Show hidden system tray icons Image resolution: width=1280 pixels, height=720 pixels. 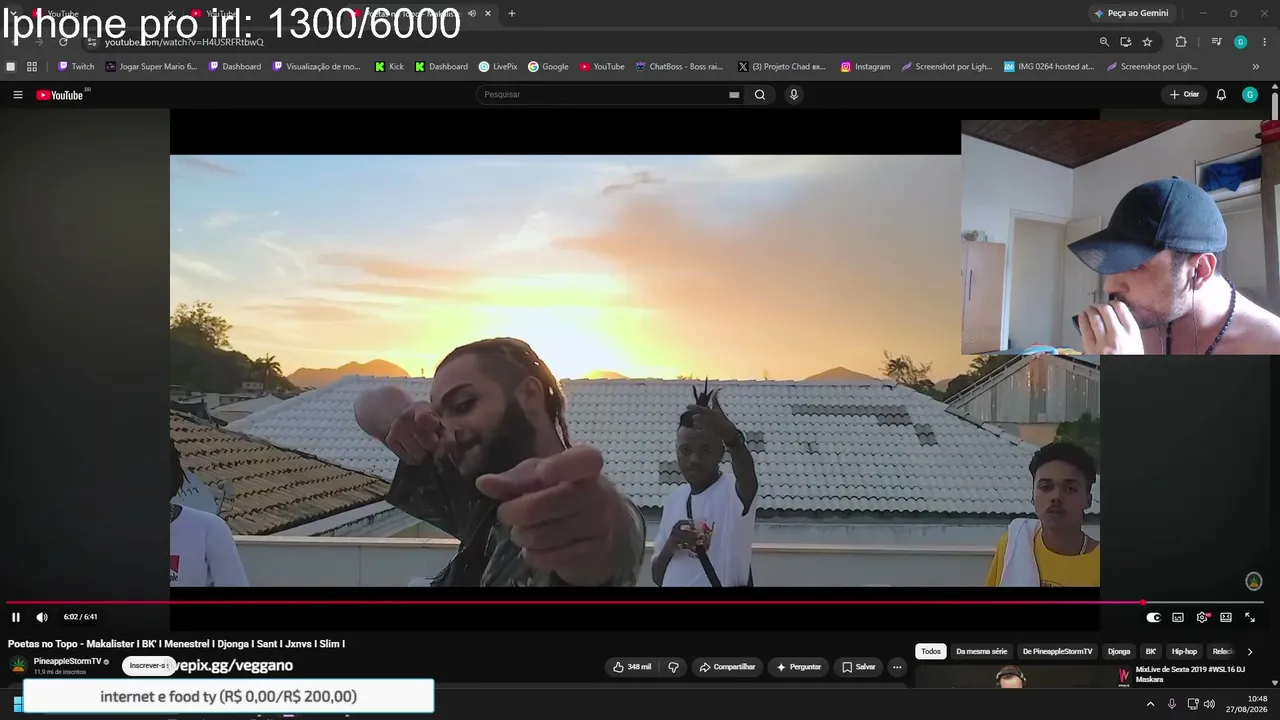point(1150,704)
